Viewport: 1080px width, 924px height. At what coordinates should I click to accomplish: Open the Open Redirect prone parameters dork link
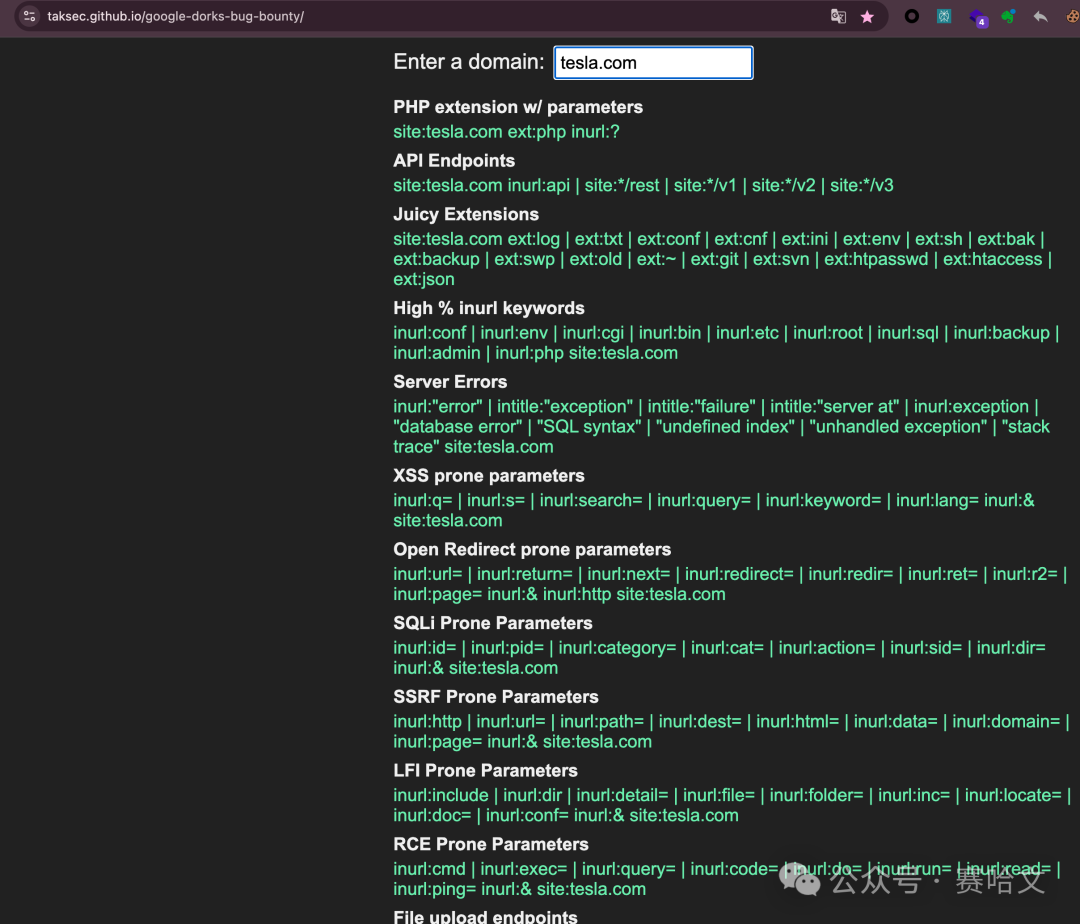730,584
